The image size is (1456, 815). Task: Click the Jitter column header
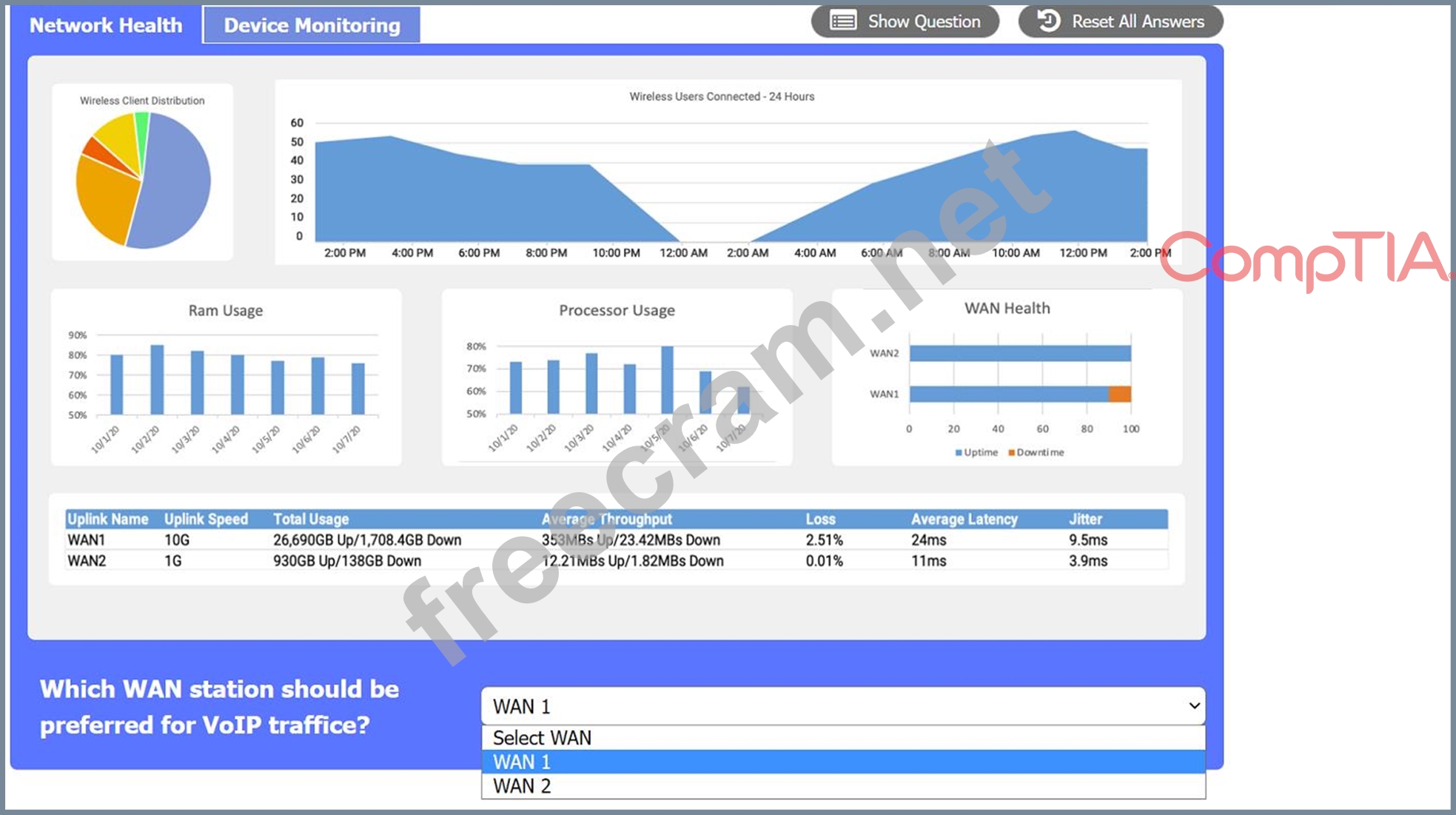pyautogui.click(x=1085, y=519)
